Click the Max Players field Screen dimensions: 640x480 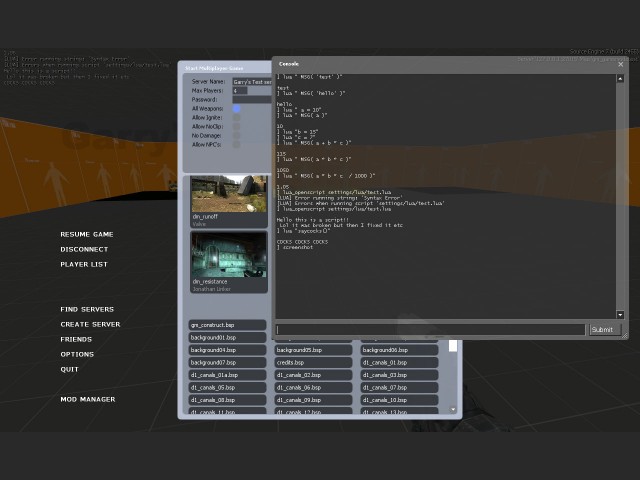click(240, 91)
